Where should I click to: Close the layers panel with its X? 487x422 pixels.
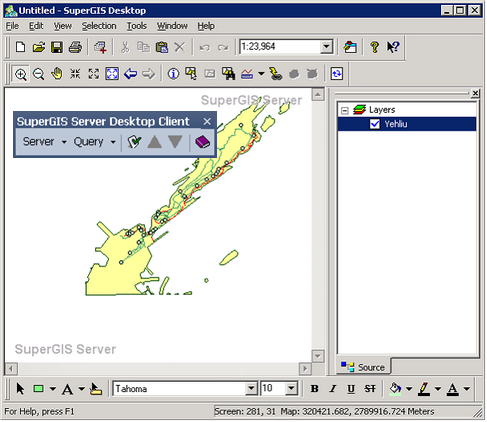coord(475,94)
